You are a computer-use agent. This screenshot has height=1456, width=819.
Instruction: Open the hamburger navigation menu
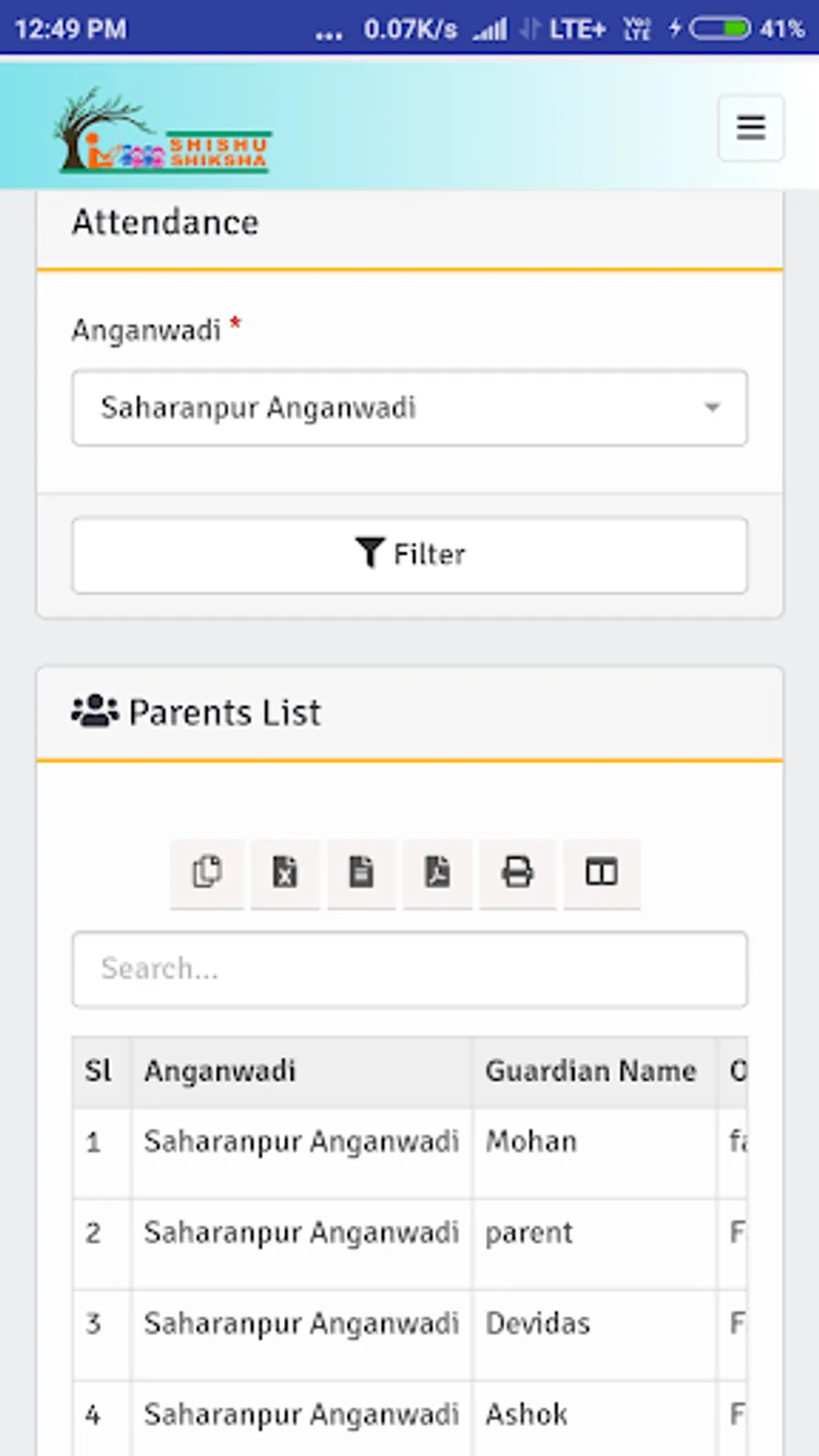[x=750, y=127]
